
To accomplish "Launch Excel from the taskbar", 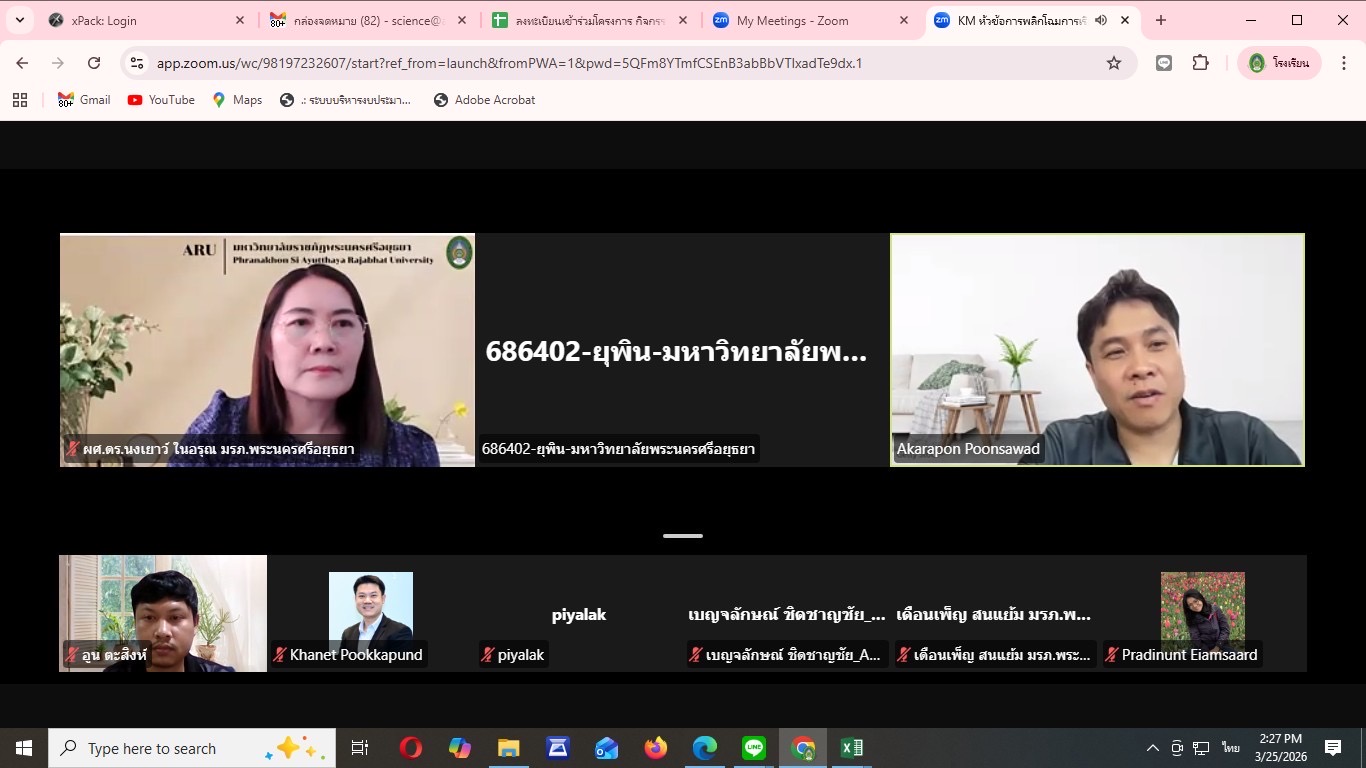I will [851, 748].
